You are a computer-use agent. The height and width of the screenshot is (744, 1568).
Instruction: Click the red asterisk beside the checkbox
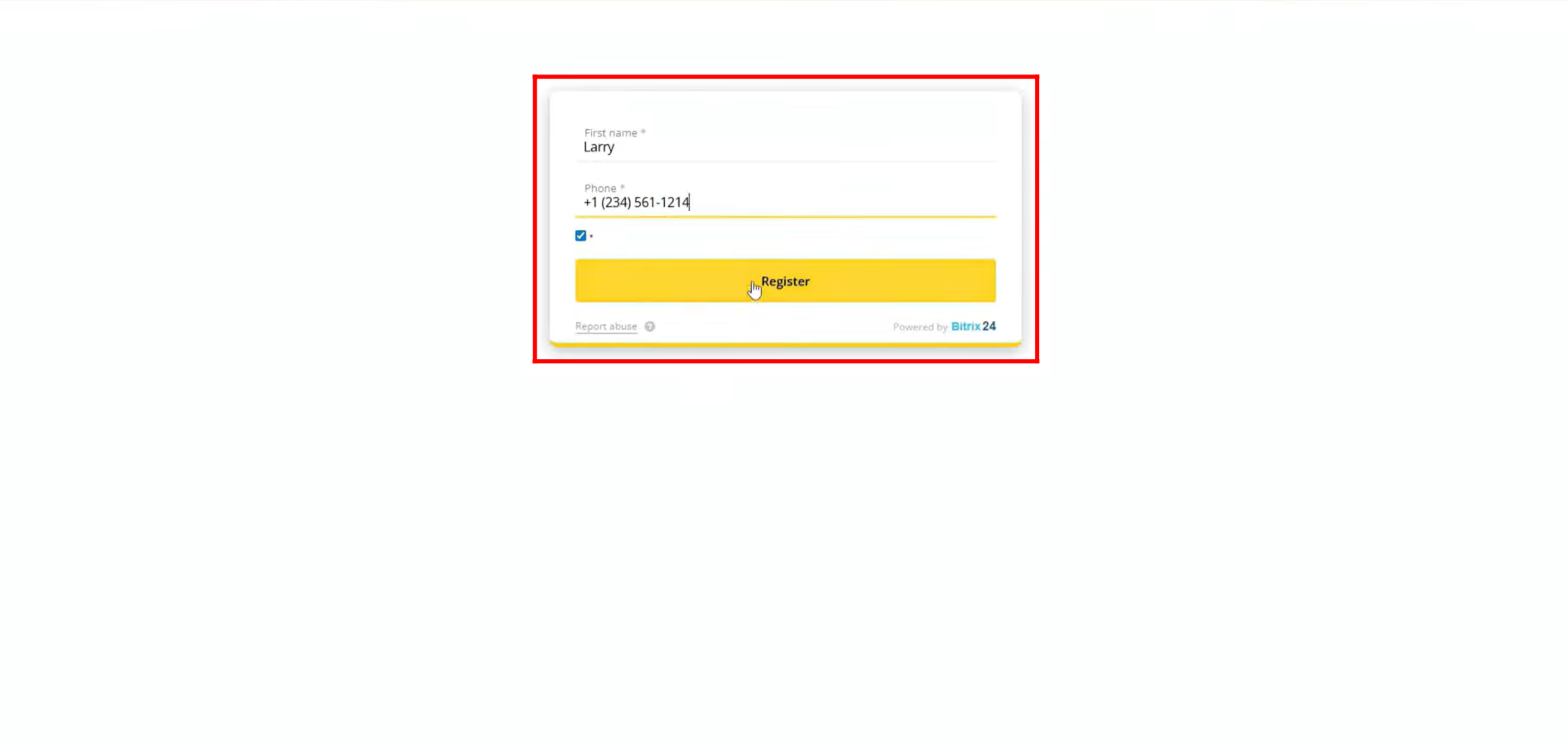591,236
